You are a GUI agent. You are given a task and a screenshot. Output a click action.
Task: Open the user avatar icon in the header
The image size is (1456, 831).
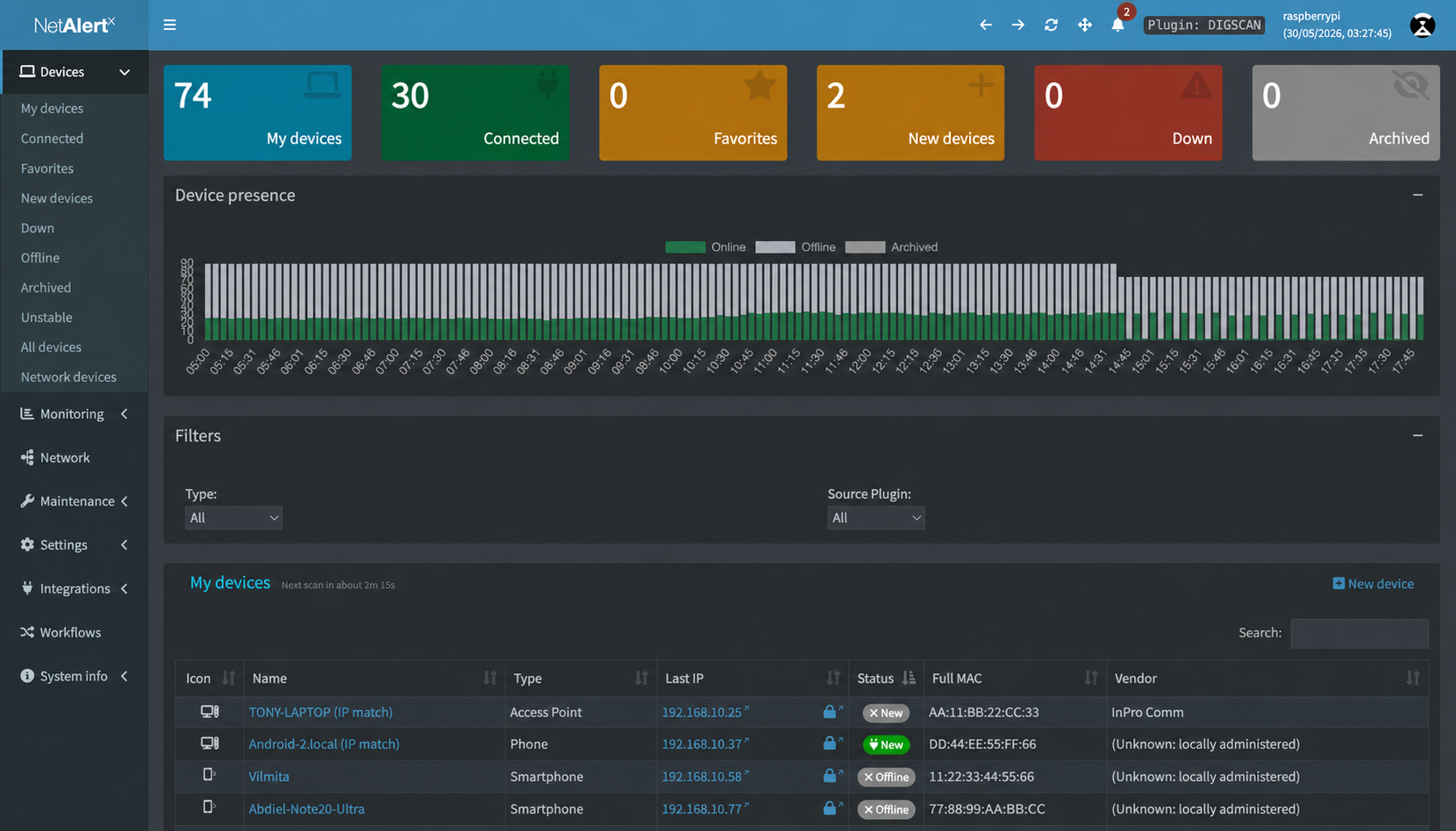(x=1423, y=25)
